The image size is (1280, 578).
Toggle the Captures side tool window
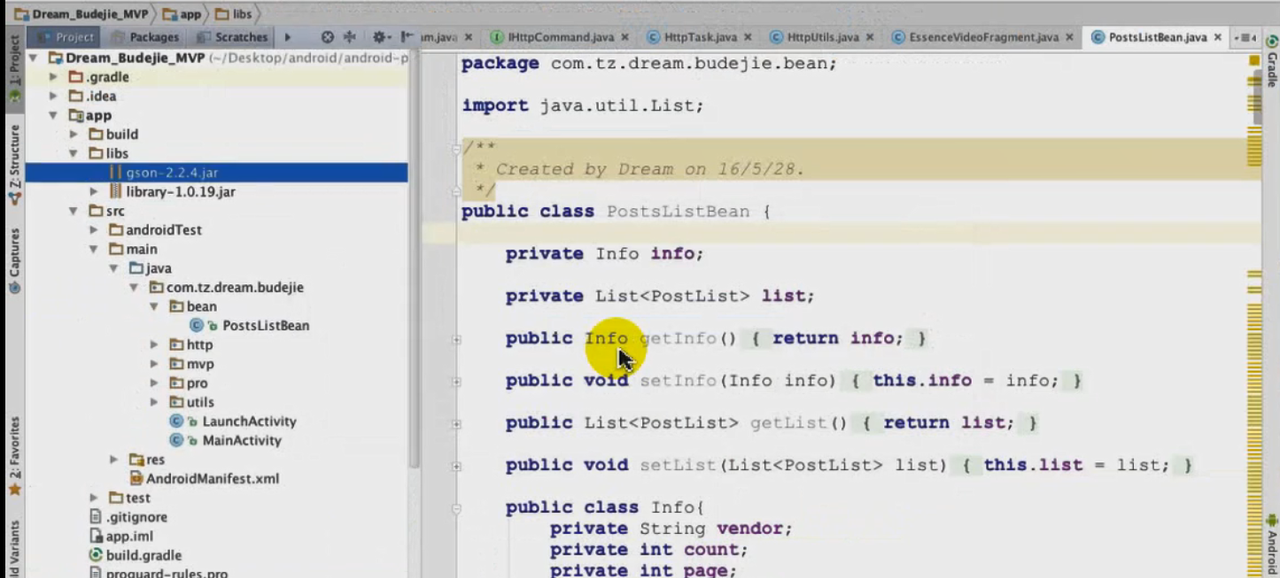14,260
